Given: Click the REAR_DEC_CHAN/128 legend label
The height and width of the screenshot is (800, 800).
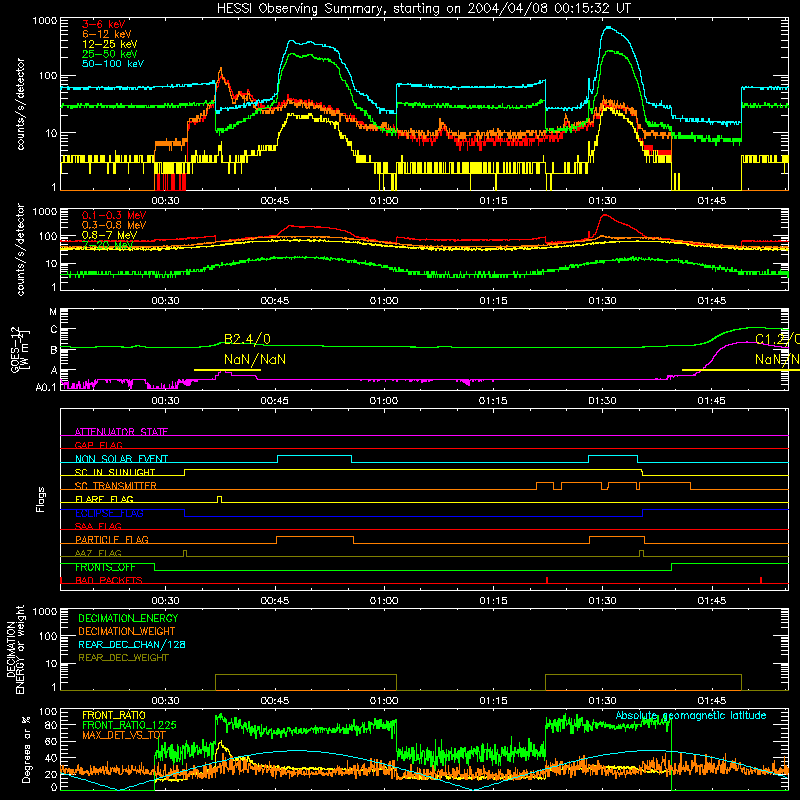Looking at the screenshot, I should (x=132, y=644).
